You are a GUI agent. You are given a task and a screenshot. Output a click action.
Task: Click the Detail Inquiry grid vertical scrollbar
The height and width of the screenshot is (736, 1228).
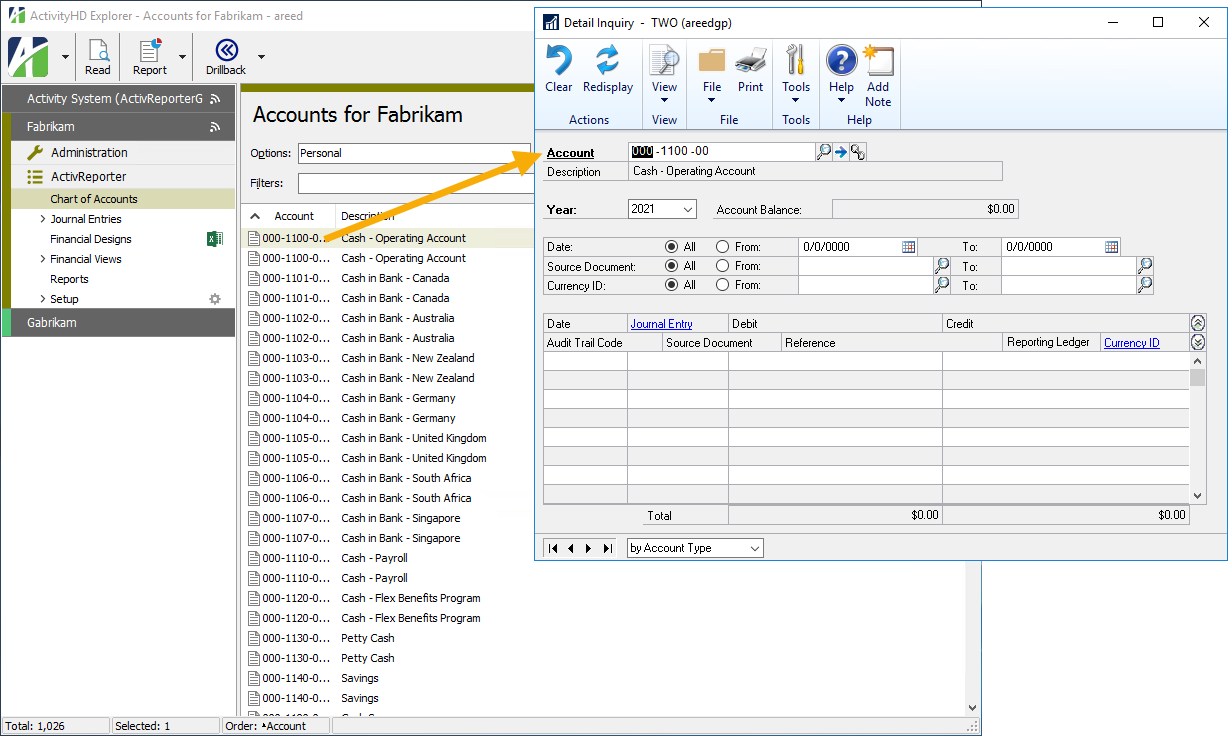(x=1198, y=427)
